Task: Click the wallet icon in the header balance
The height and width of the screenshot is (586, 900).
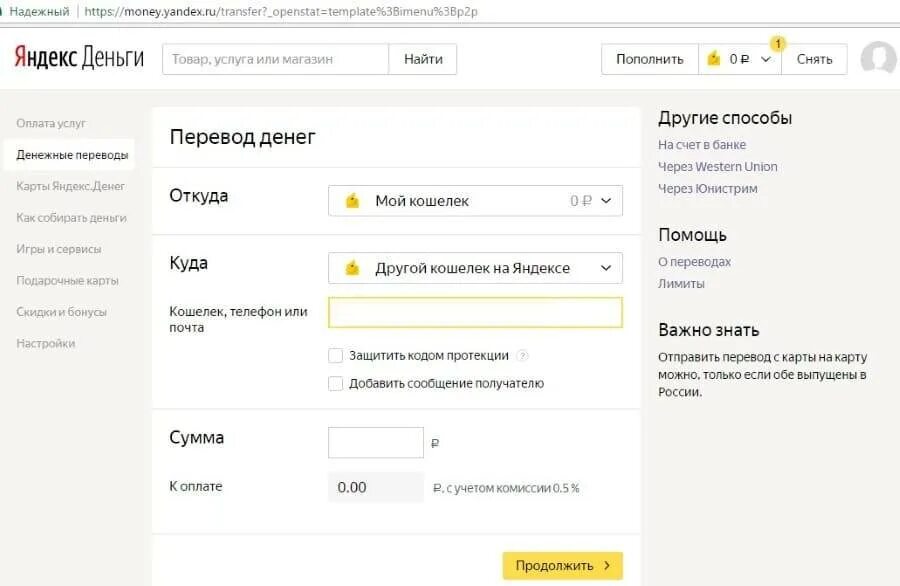Action: coord(713,59)
